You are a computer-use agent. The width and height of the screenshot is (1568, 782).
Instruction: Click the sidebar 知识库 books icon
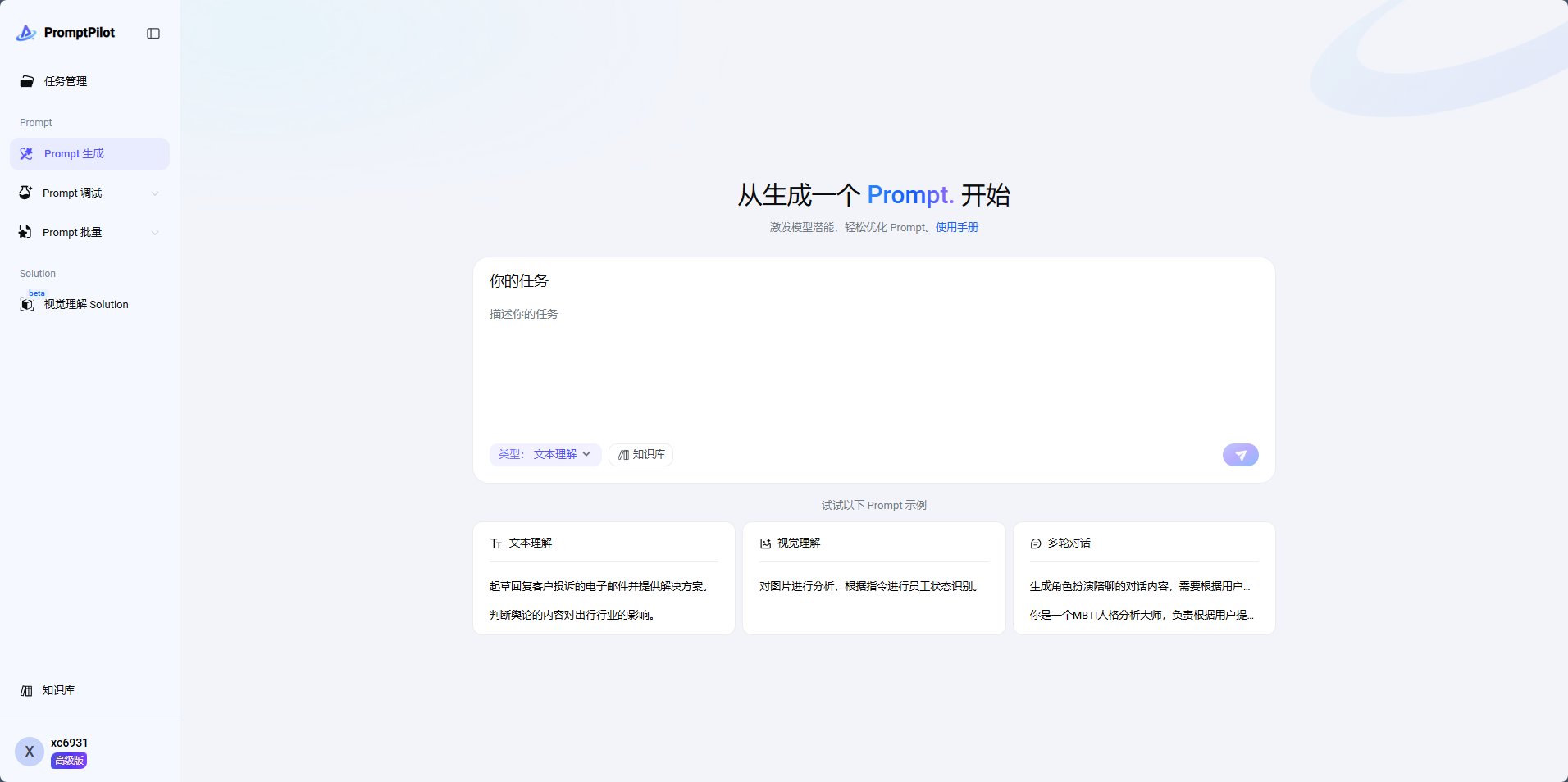pyautogui.click(x=26, y=691)
